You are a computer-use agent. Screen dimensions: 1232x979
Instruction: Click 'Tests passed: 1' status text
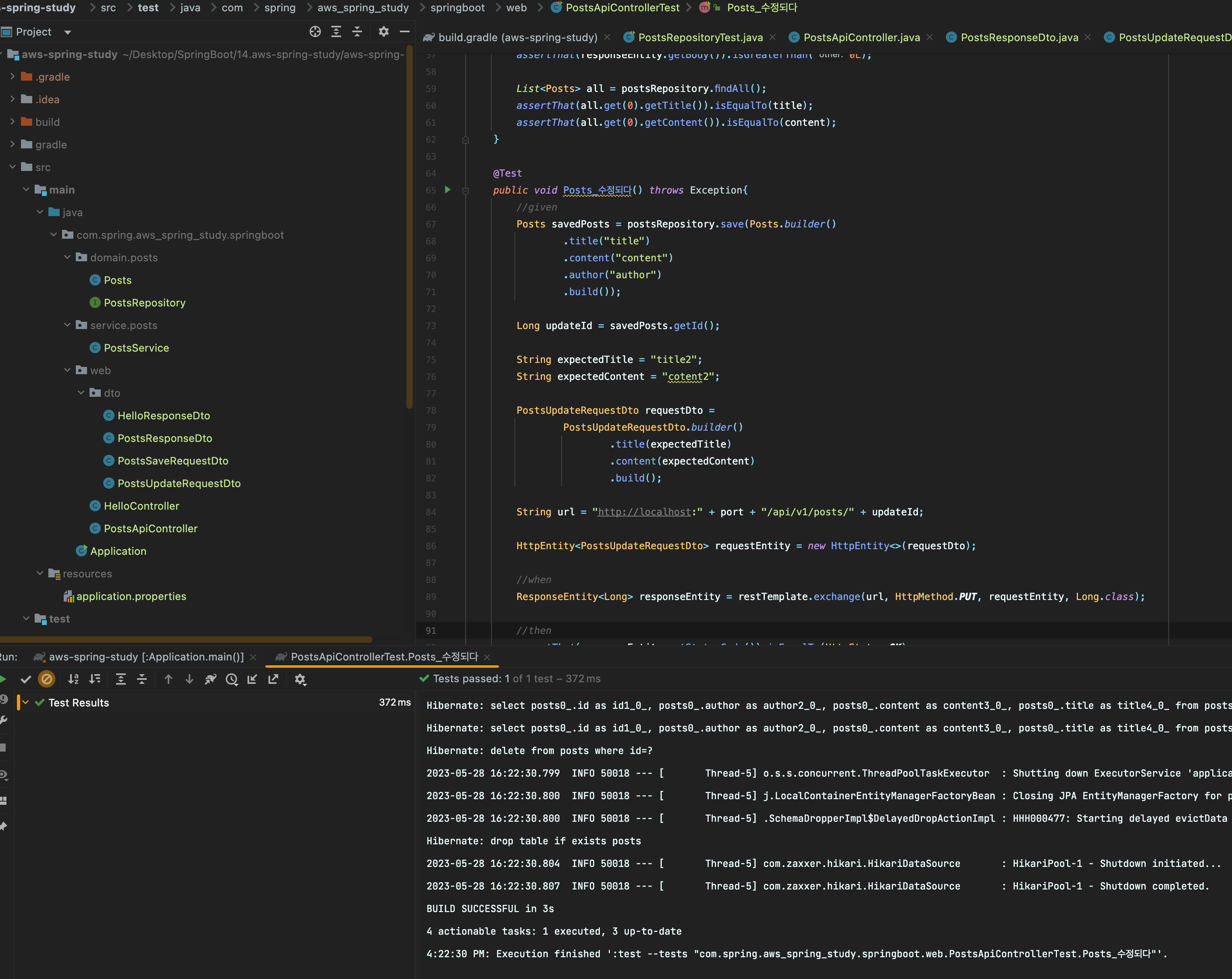[x=471, y=679]
